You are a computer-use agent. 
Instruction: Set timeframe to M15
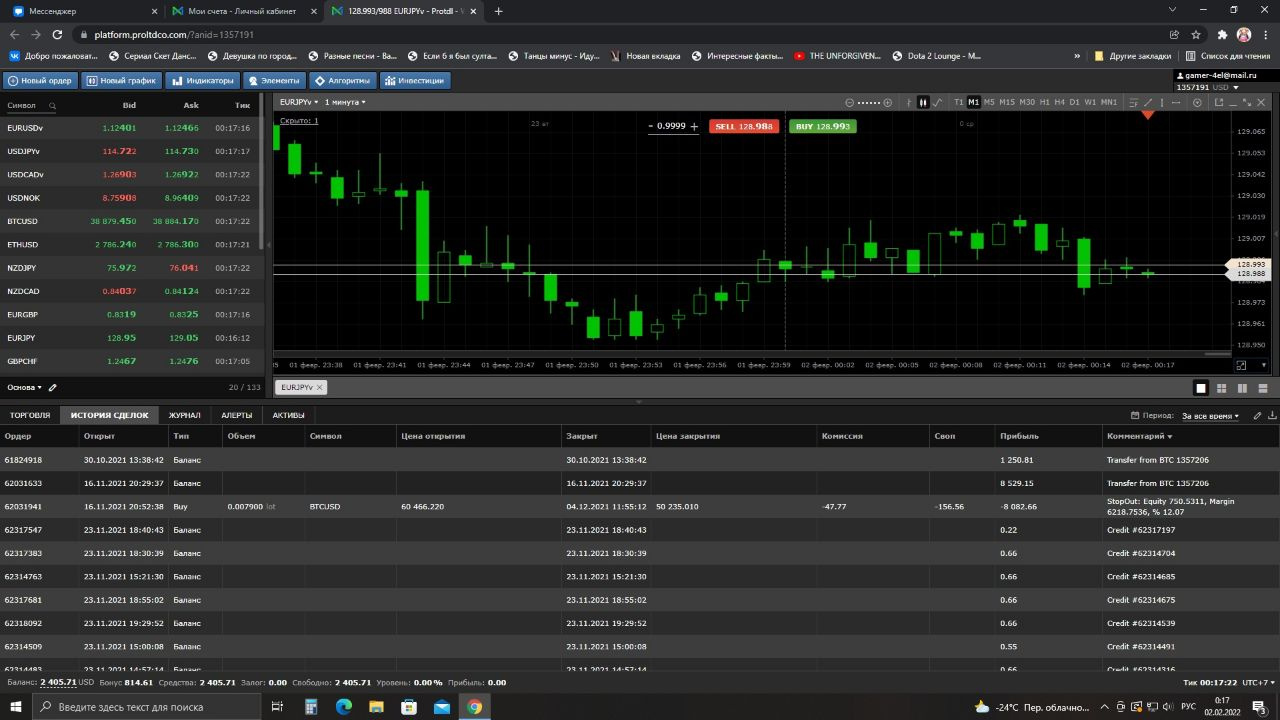(1007, 102)
